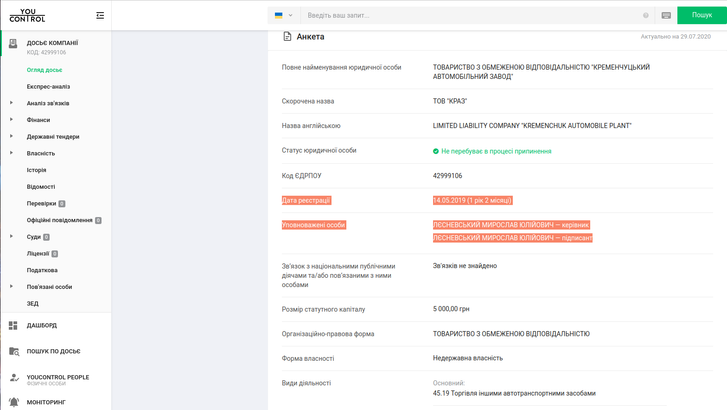Screen dimensions: 727x410
Task: Click ЛЄСНЕВСЬКИЙ МИРОСЛАВ ЮЛІЙОВИЧ — підписант
Action: [x=512, y=238]
